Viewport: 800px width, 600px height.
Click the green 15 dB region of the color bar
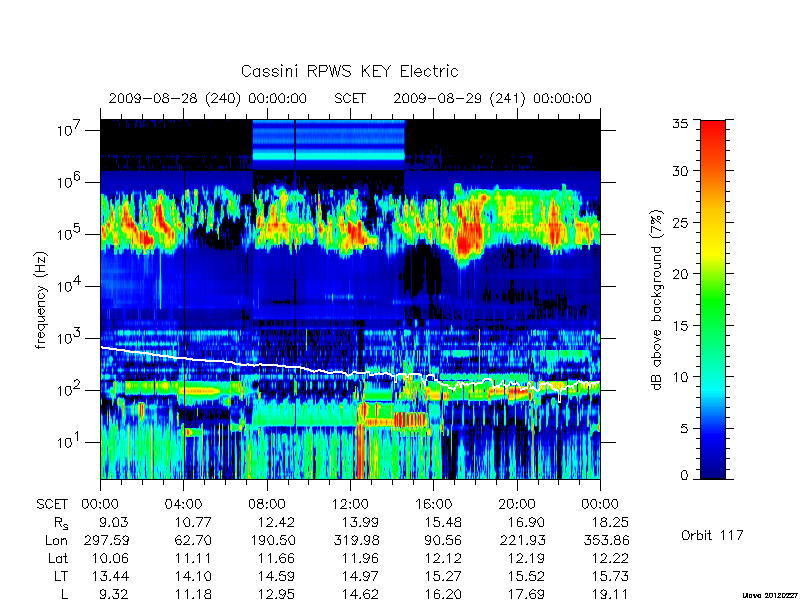tap(713, 325)
